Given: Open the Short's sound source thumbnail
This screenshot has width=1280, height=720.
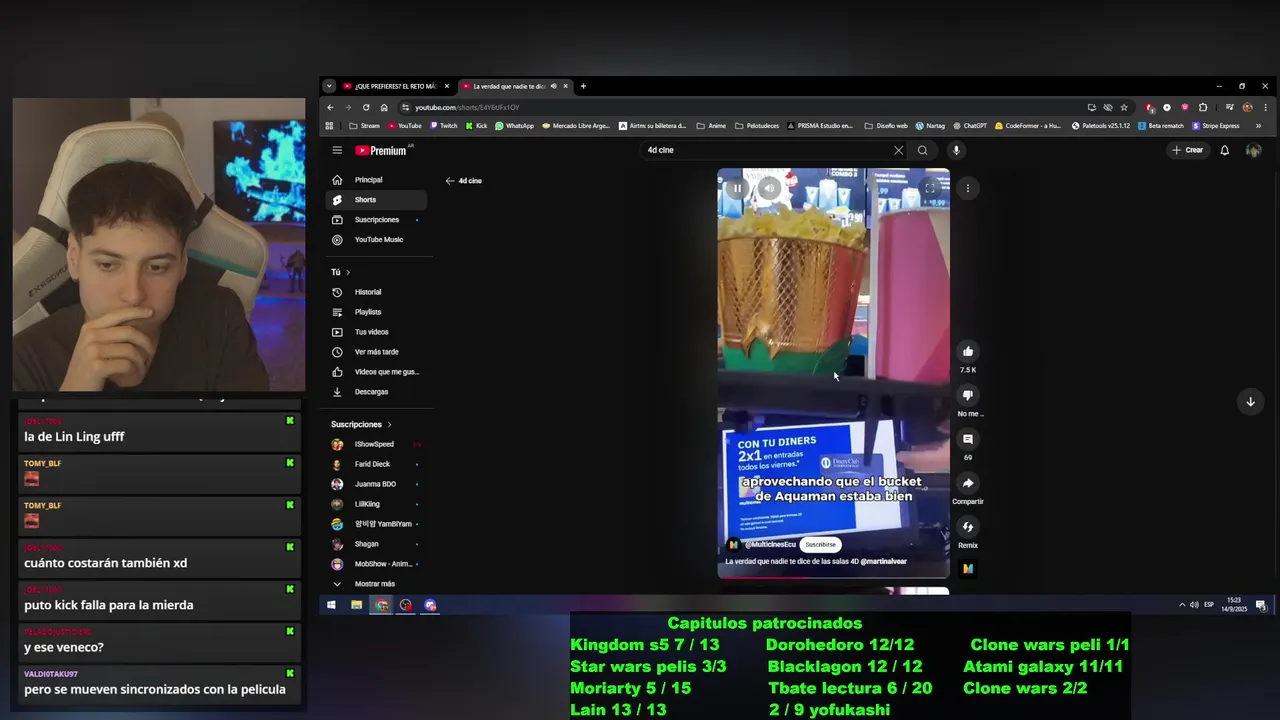Looking at the screenshot, I should [967, 568].
